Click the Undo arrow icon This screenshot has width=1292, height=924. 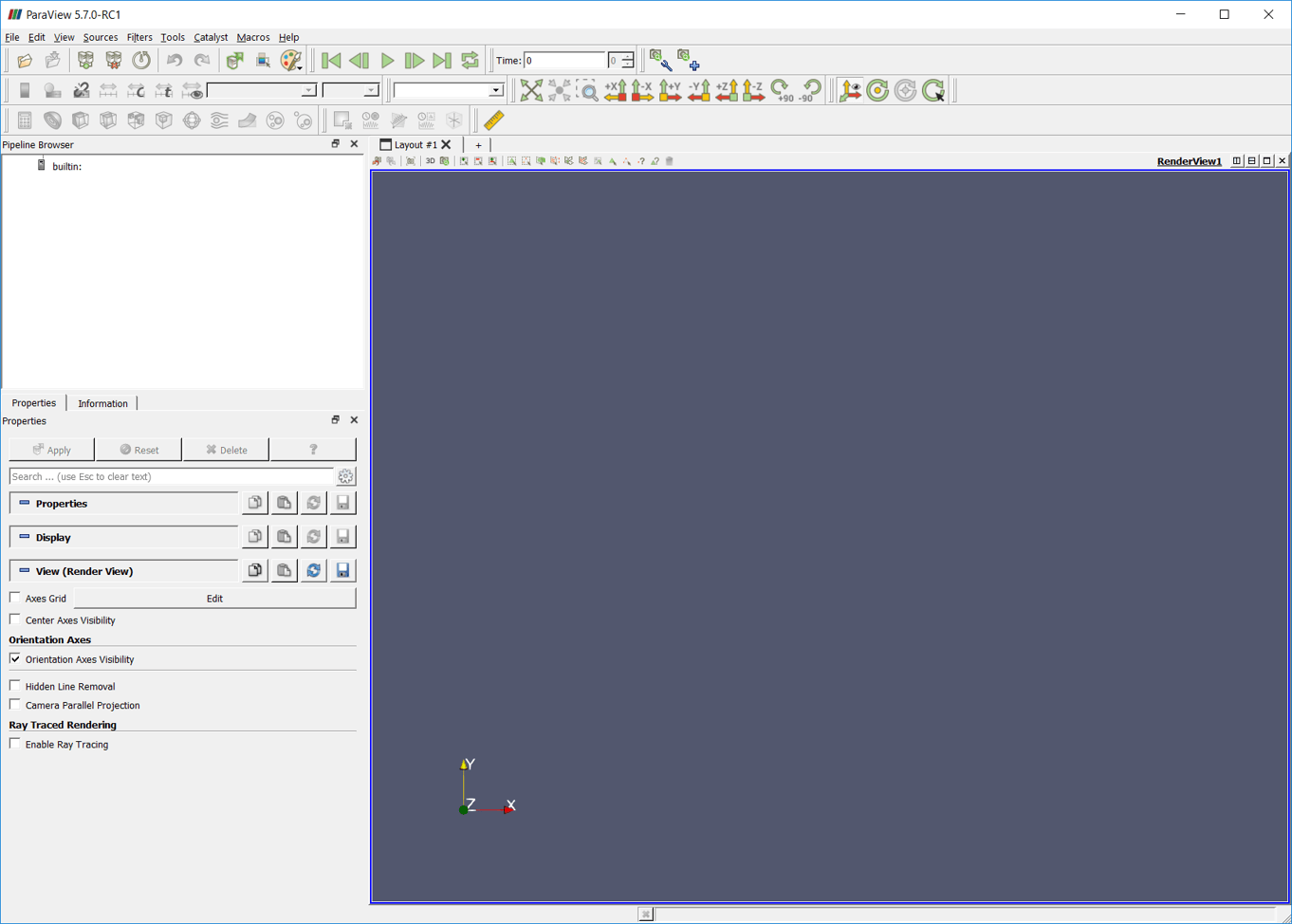tap(175, 61)
